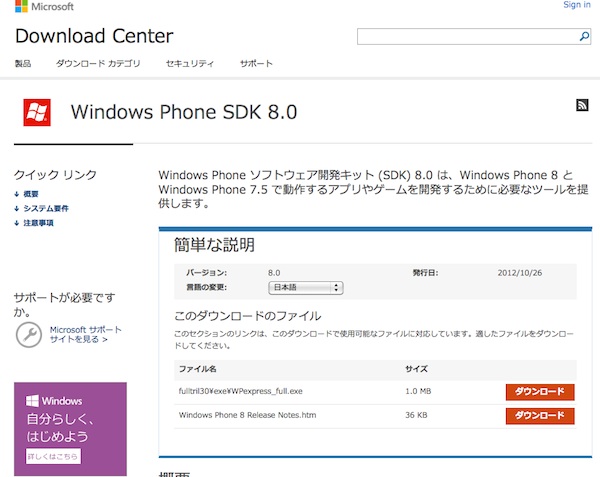Click the search magnifier icon
The width and height of the screenshot is (600, 477).
coord(585,37)
